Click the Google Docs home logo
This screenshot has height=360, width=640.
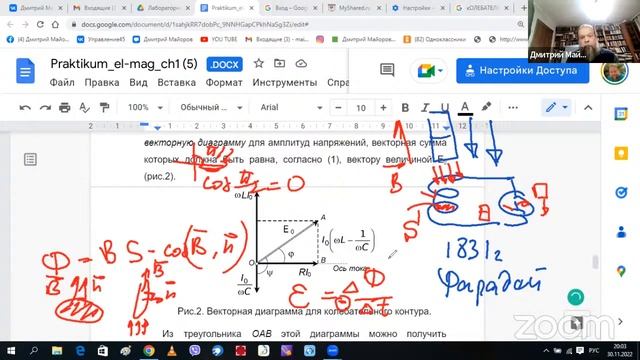(x=25, y=71)
